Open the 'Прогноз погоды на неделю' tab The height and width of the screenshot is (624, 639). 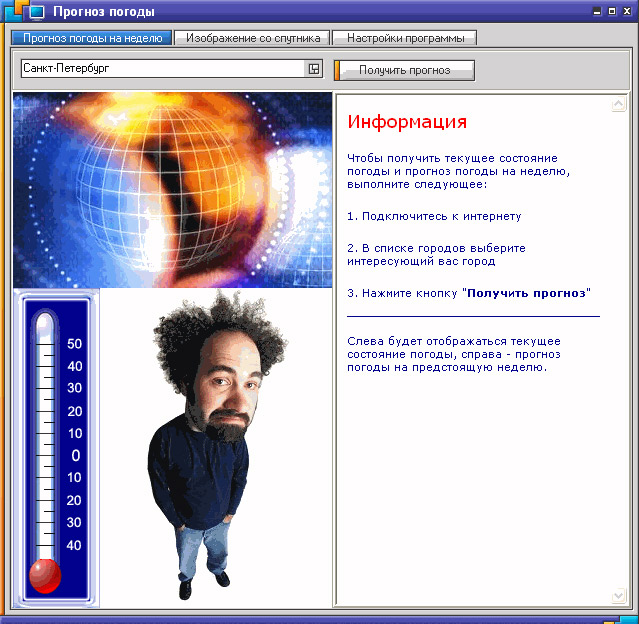click(92, 38)
